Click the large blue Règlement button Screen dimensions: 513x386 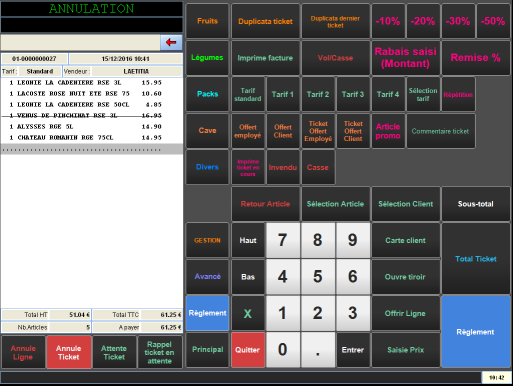pos(476,332)
